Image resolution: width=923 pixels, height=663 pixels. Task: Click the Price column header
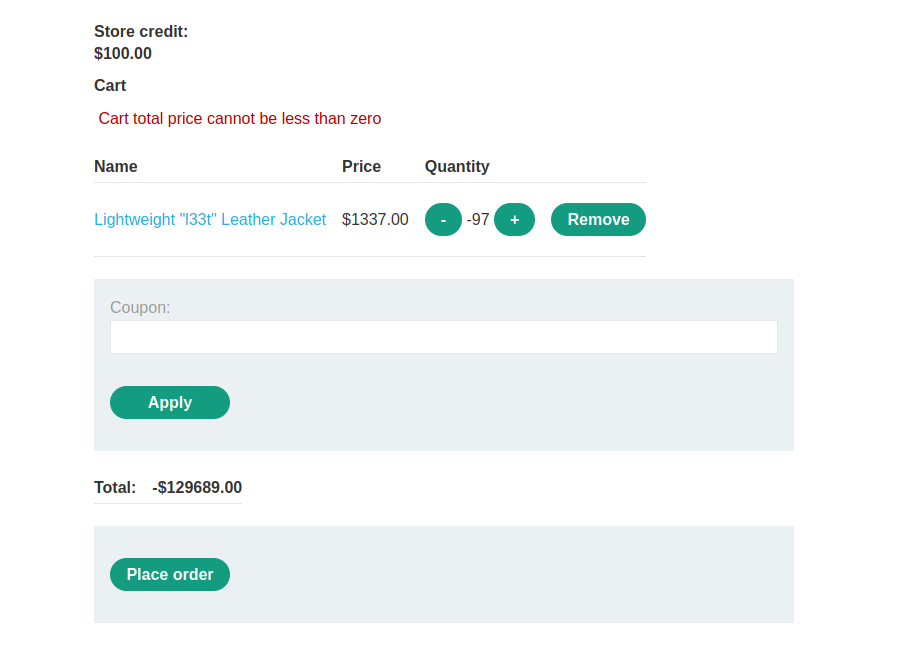click(361, 167)
